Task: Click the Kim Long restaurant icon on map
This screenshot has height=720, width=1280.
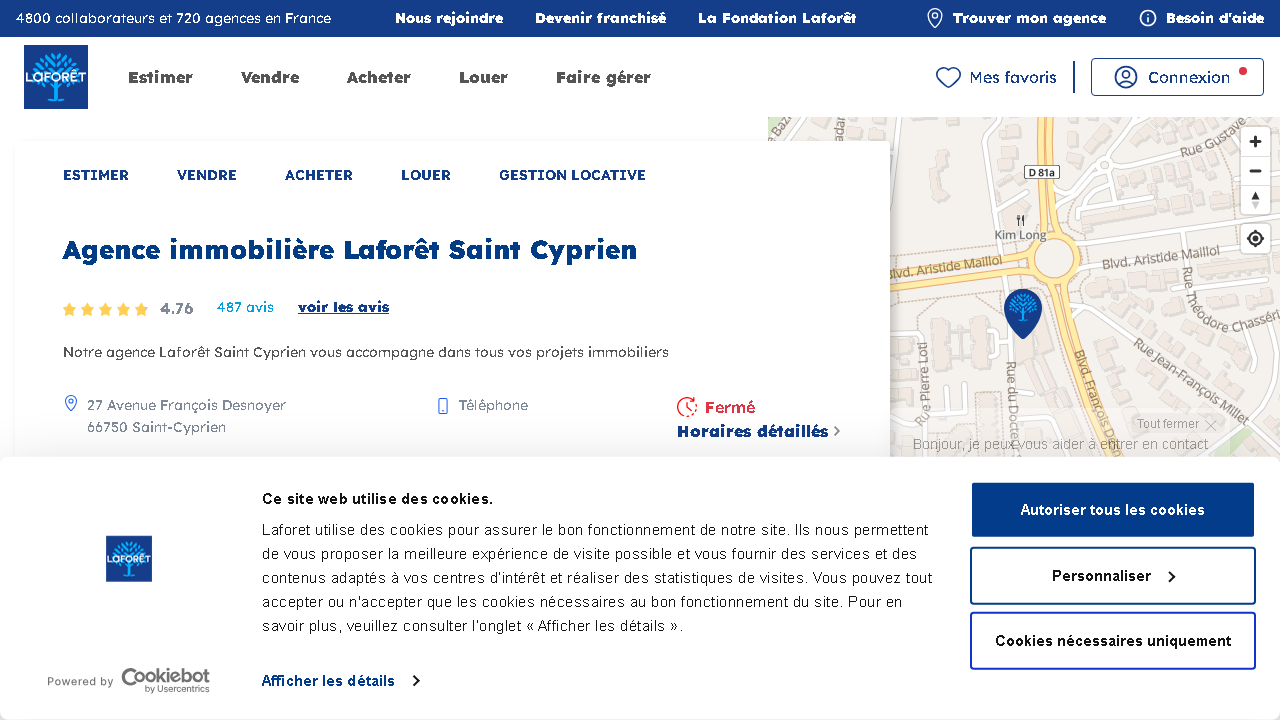Action: tap(1021, 220)
